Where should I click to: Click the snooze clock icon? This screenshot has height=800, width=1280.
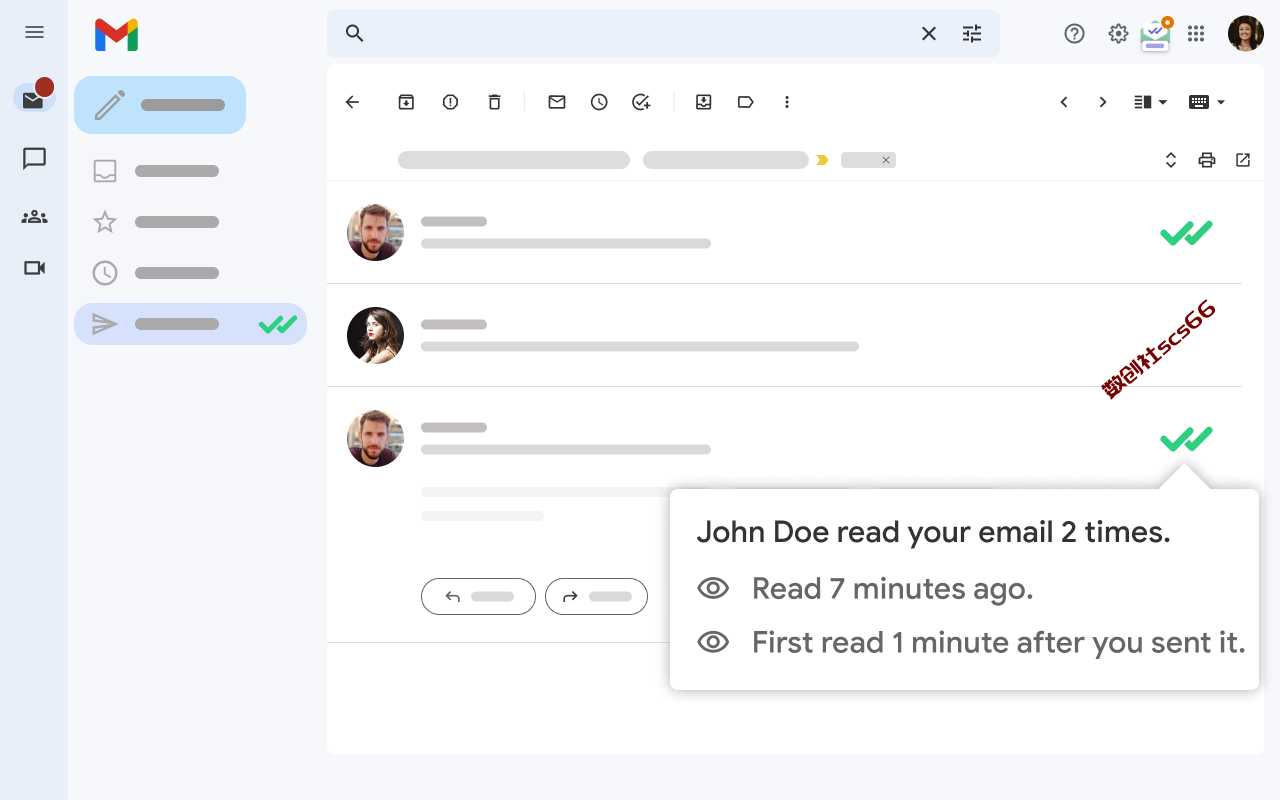(x=599, y=102)
